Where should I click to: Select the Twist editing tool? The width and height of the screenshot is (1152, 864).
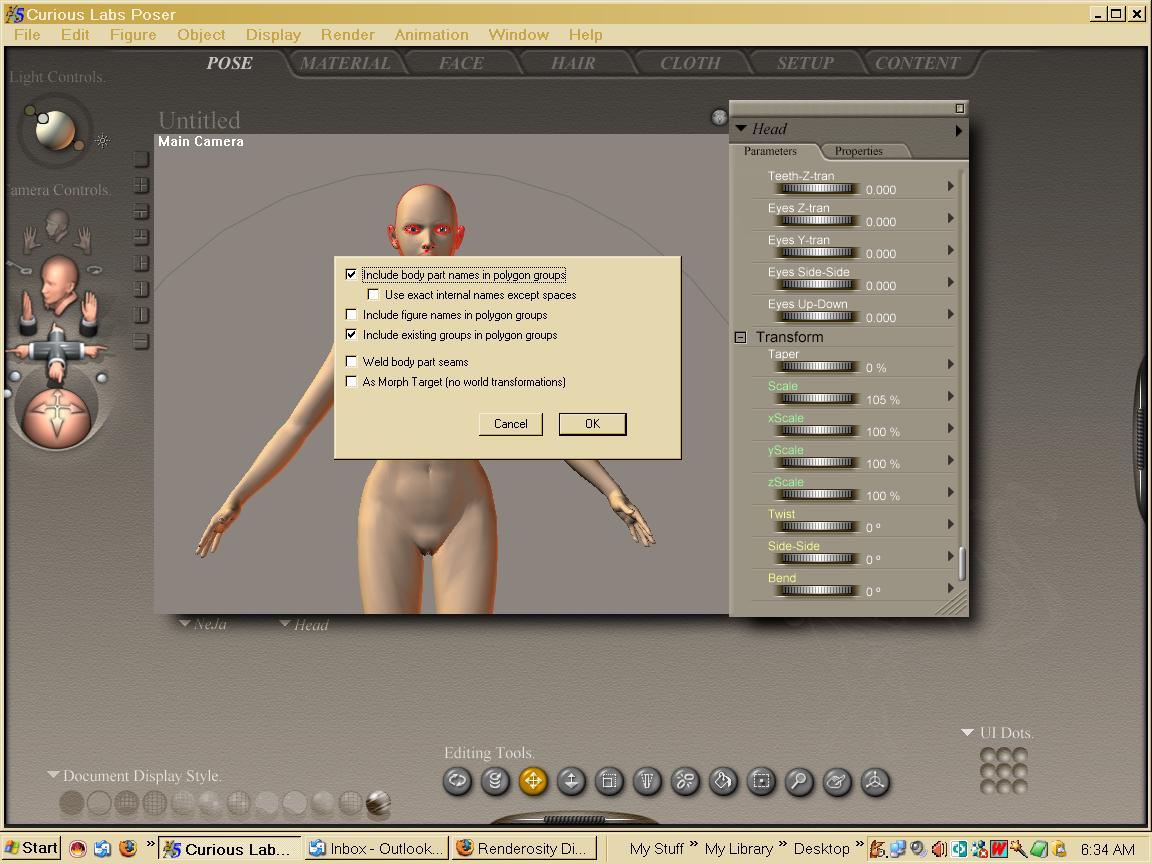(495, 781)
